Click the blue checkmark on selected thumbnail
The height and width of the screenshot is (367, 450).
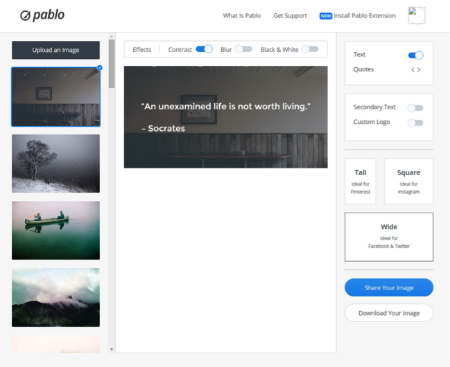(100, 68)
